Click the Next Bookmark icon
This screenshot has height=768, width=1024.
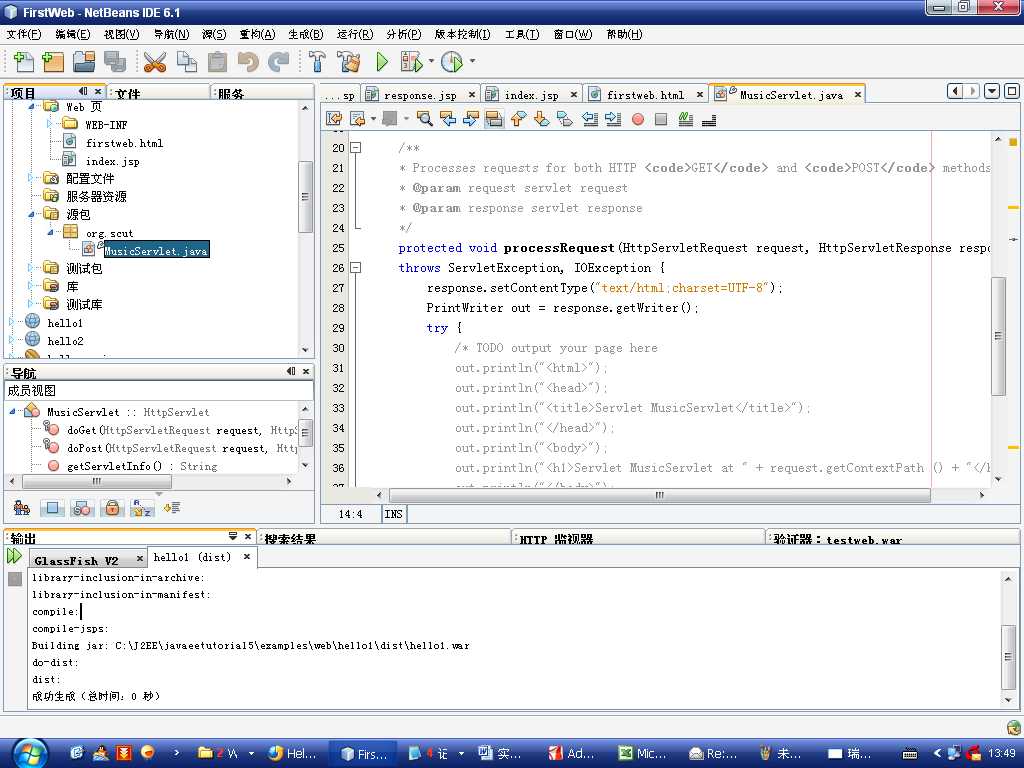click(541, 119)
